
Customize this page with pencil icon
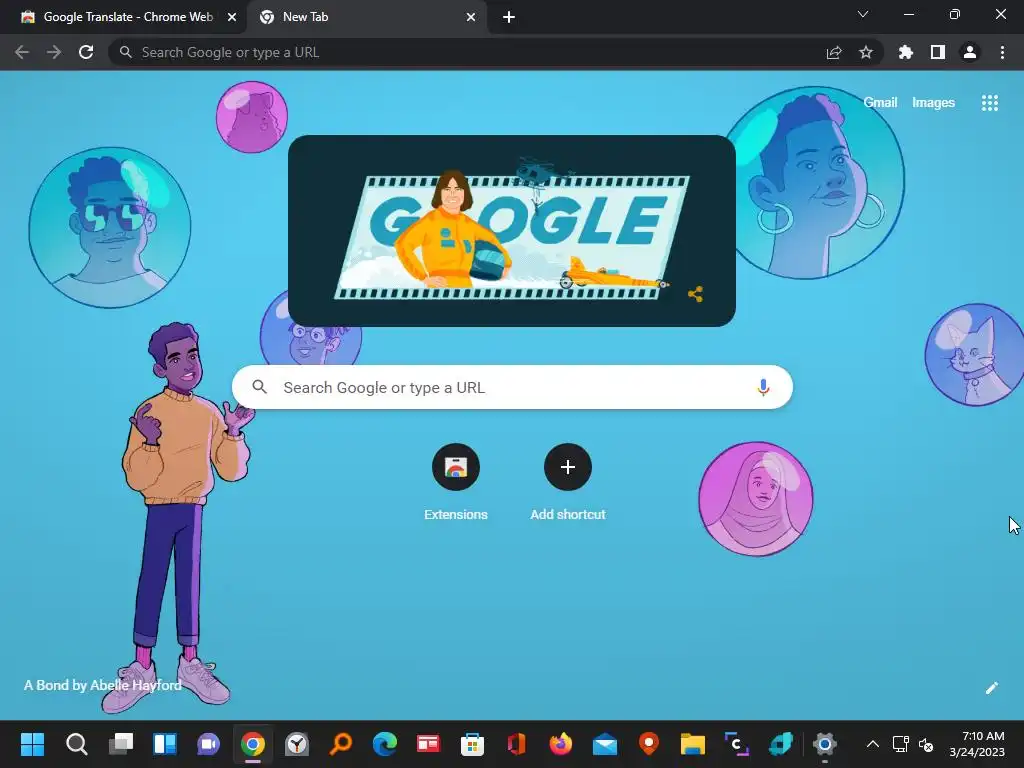991,688
